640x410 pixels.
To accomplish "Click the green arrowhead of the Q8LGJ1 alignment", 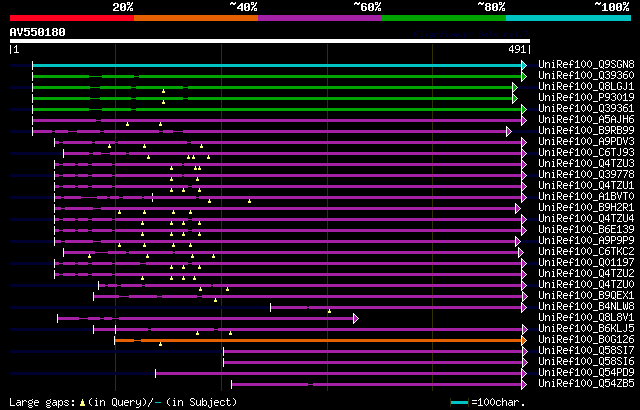I will coord(515,87).
